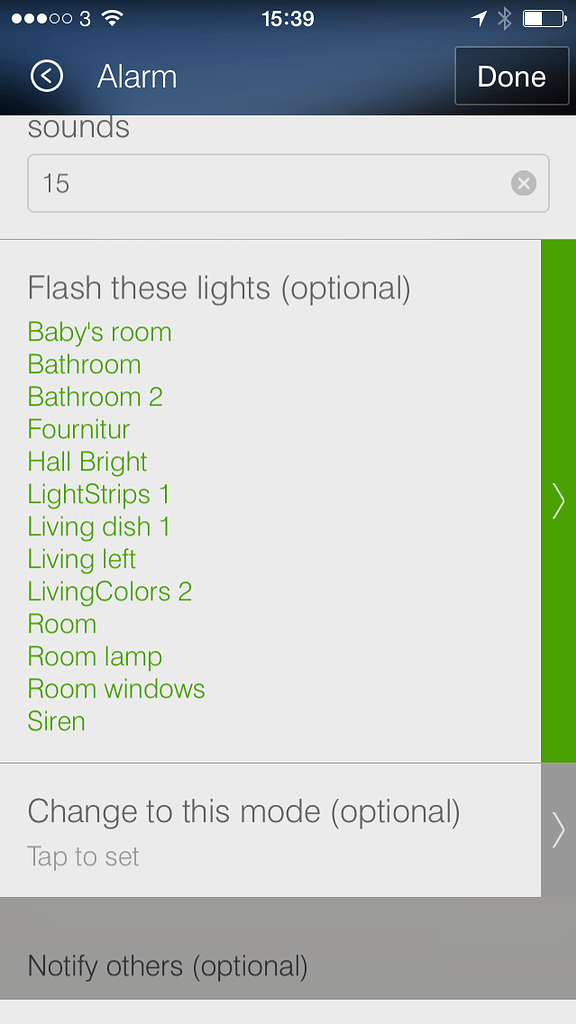Select the Hall Bright light
This screenshot has height=1024, width=576.
point(86,462)
